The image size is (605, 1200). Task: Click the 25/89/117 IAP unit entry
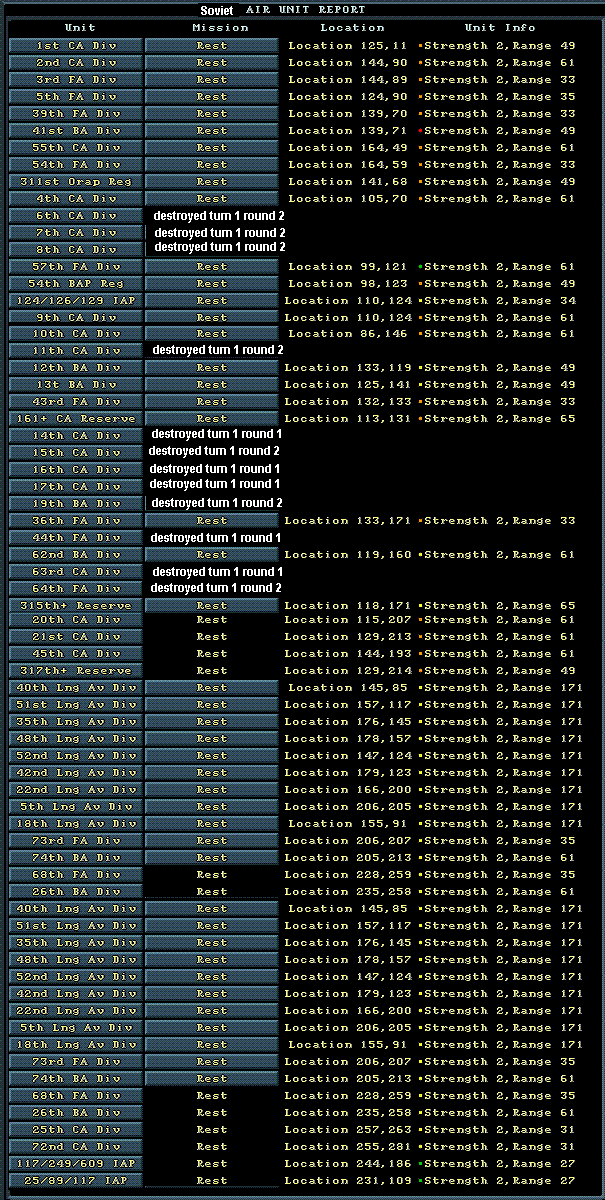click(76, 1181)
